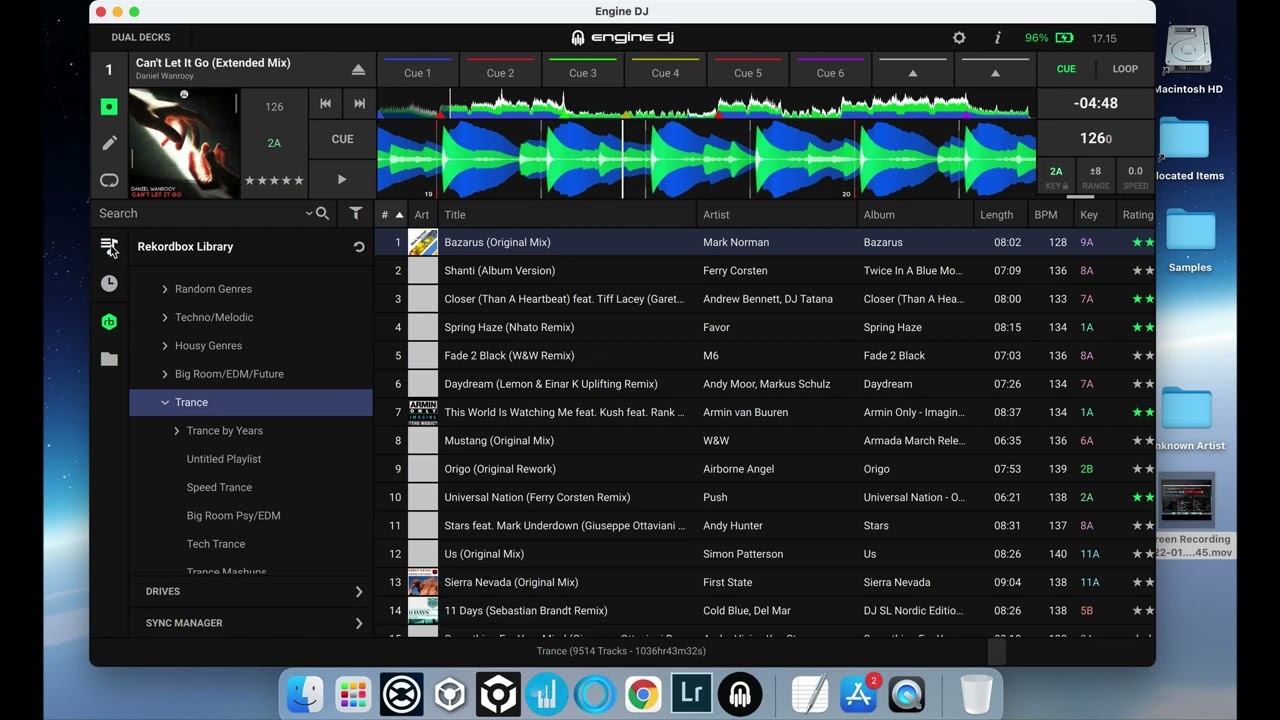
Task: Select the Speed Trance playlist
Action: tap(219, 488)
